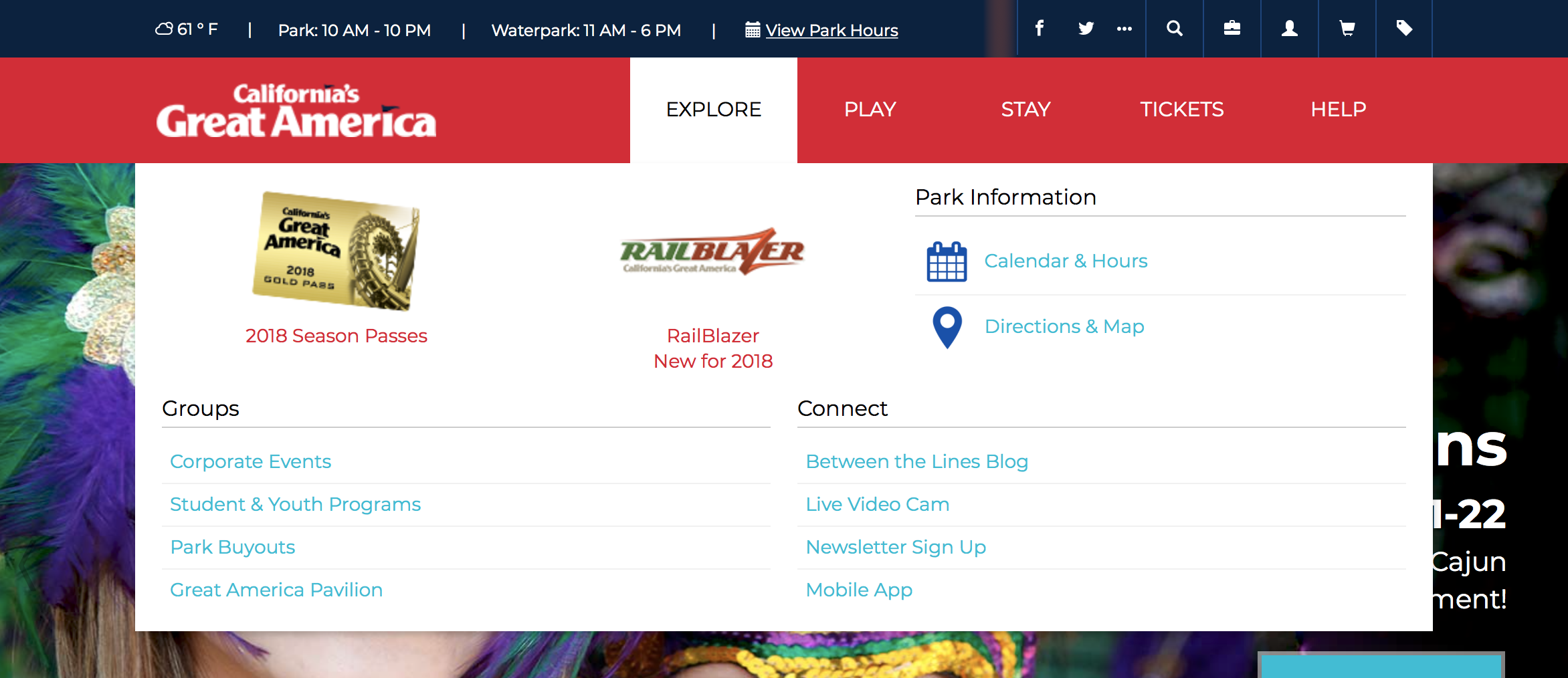Open RailBlazer New for 2018 link
The width and height of the screenshot is (1568, 678).
[713, 348]
